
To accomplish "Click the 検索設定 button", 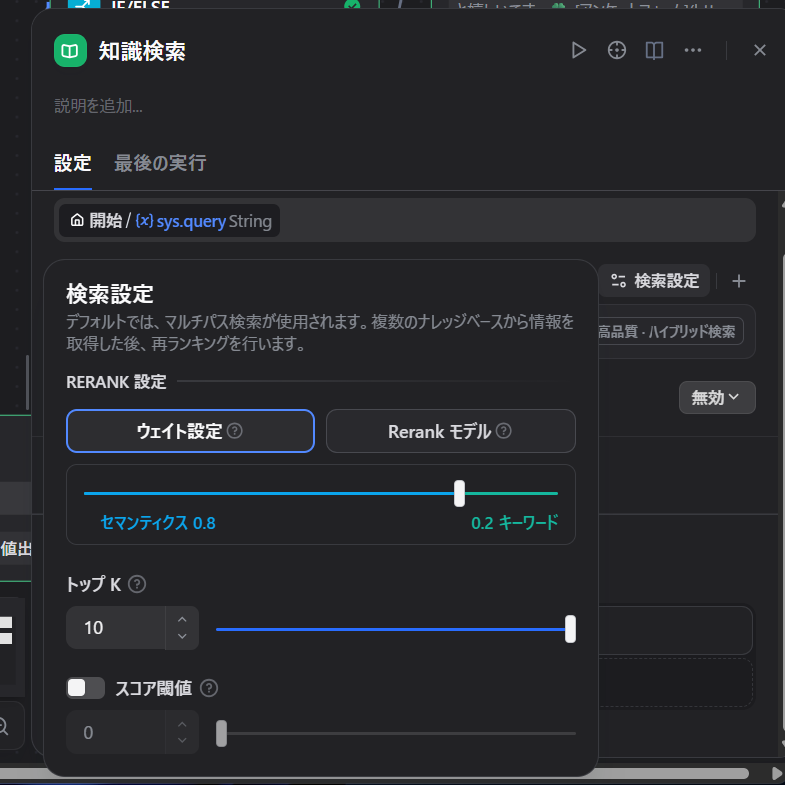I will (655, 281).
